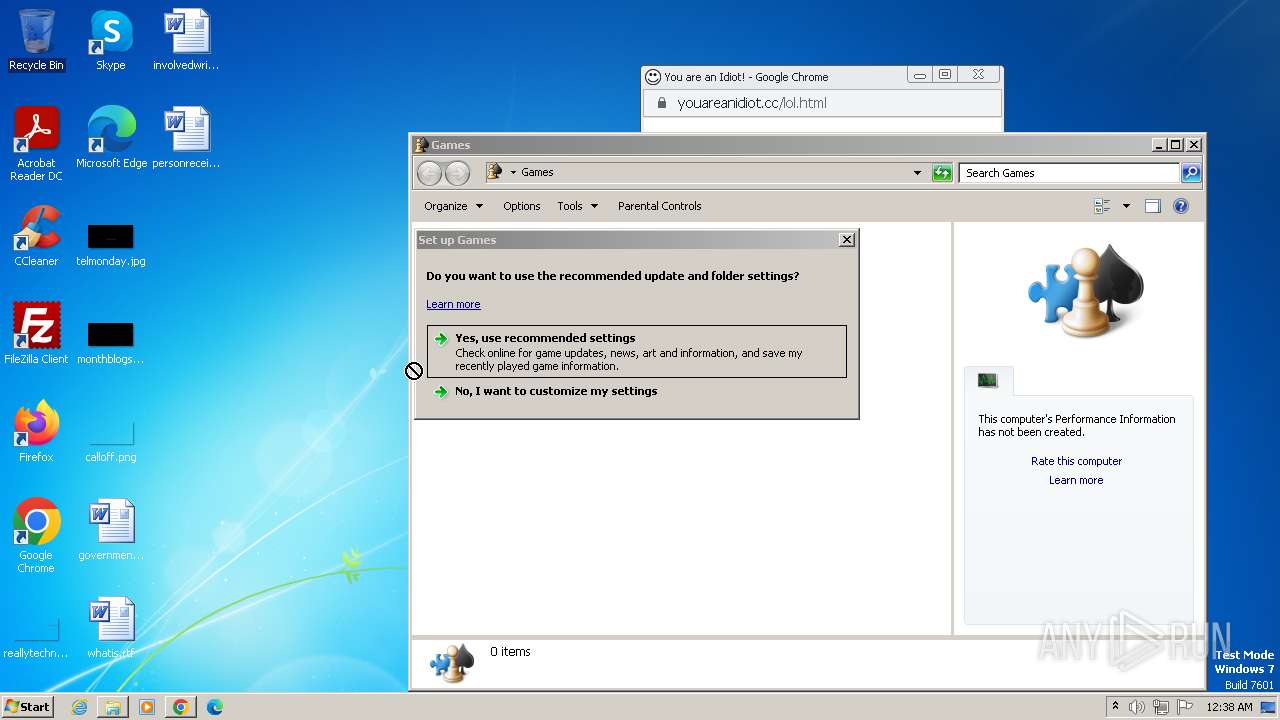Click the Start button
1280x720 pixels.
pos(27,707)
